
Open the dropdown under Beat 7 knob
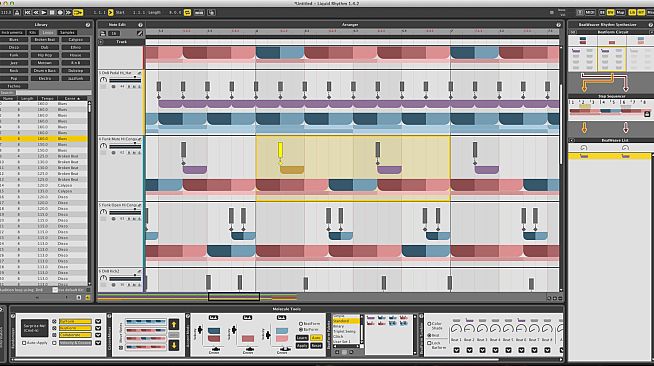coord(534,350)
